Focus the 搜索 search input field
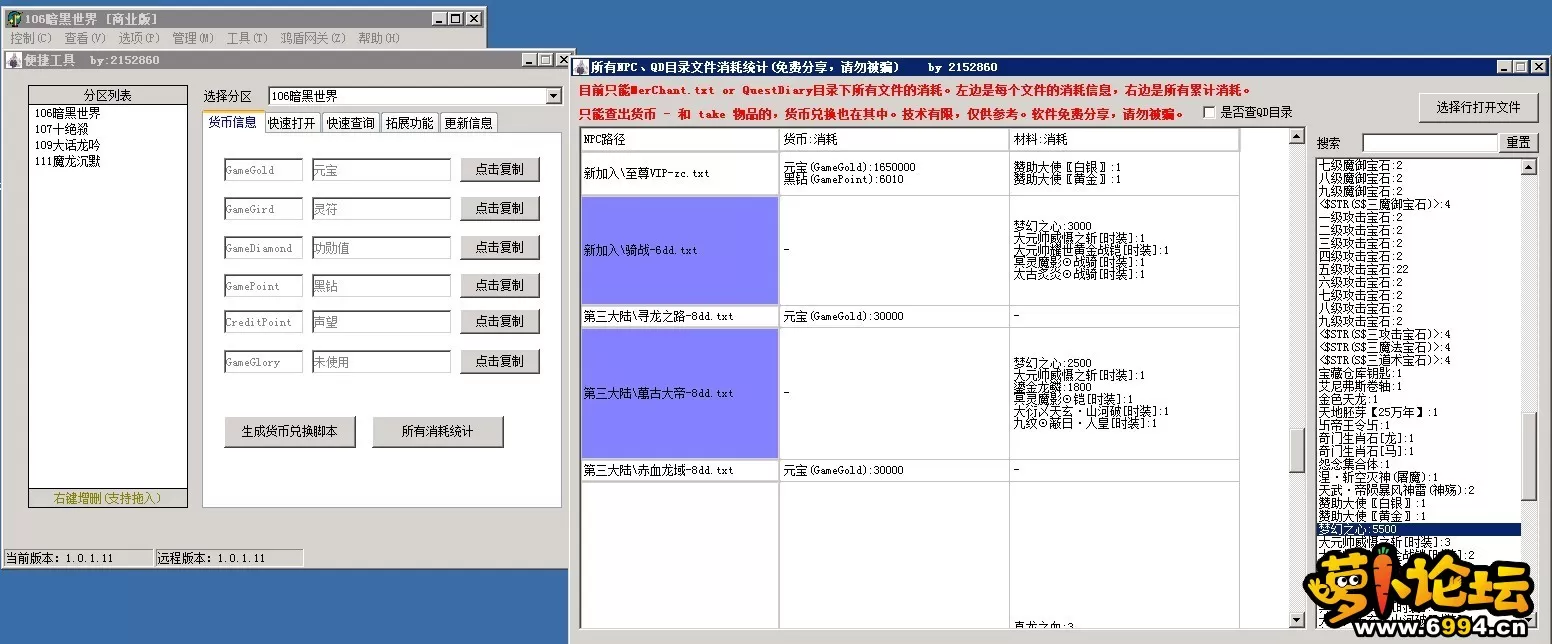 pos(1429,143)
